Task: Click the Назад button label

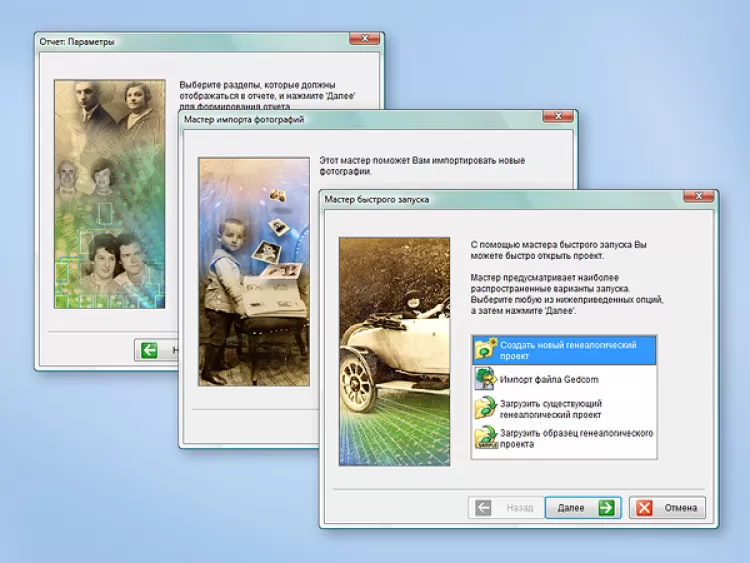Action: pos(519,508)
